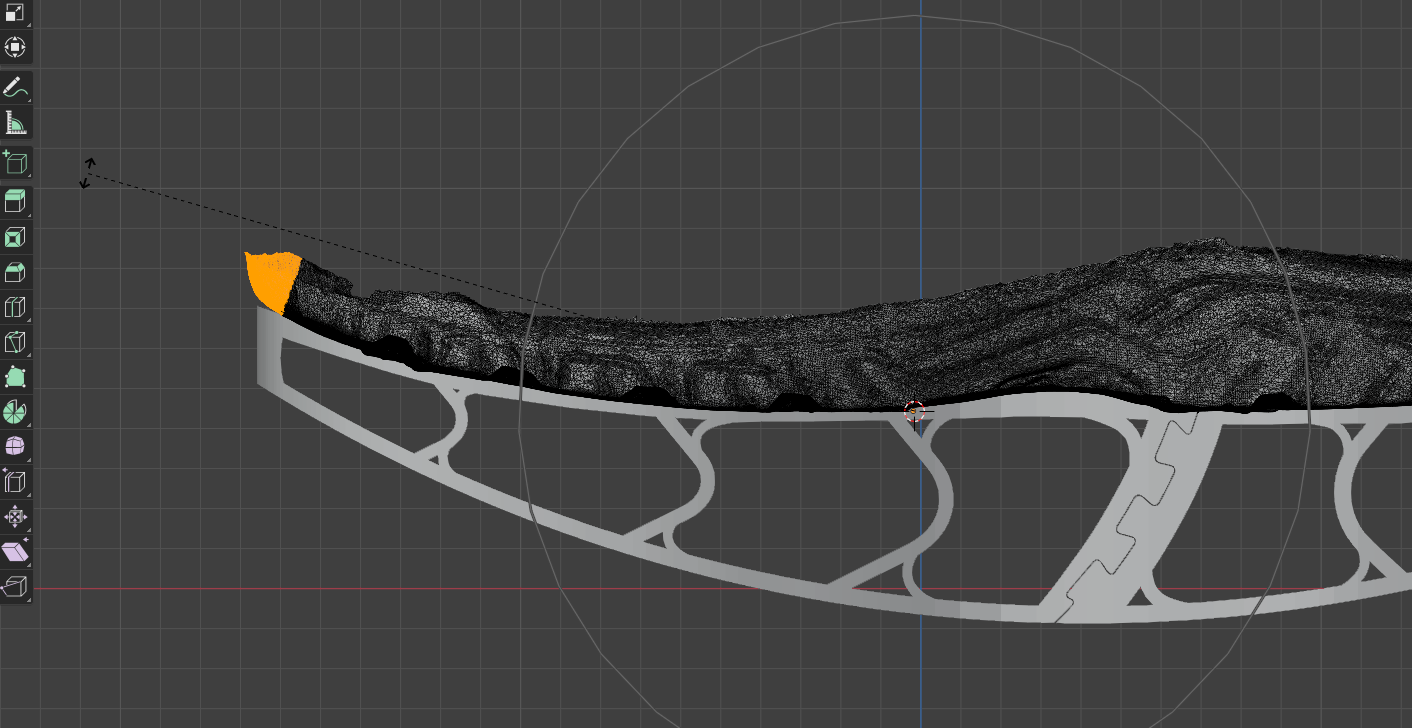Screen dimensions: 1412x728
Task: Activate the Extrude Region tool
Action: [15, 202]
